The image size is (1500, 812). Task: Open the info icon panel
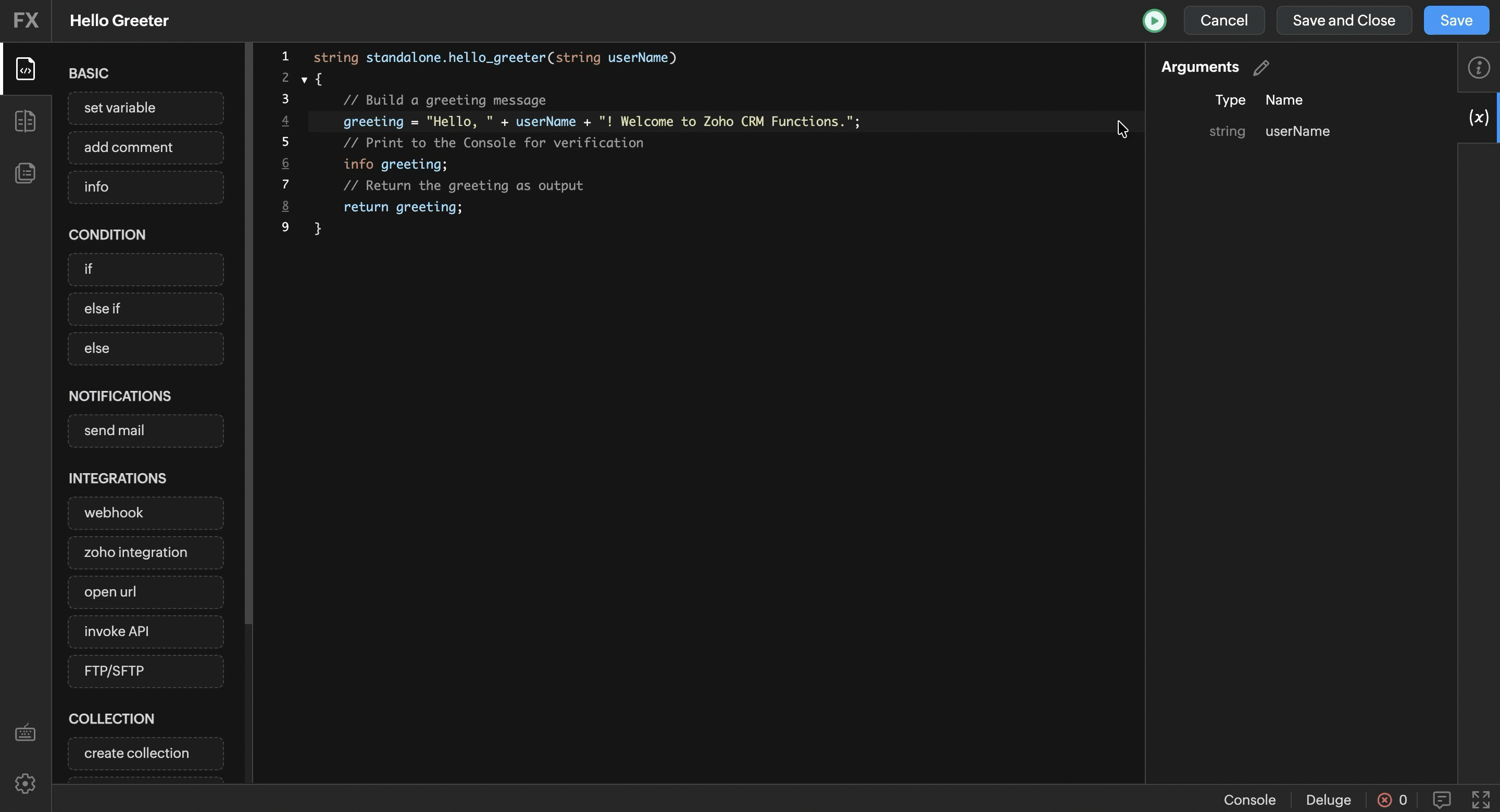point(1479,68)
